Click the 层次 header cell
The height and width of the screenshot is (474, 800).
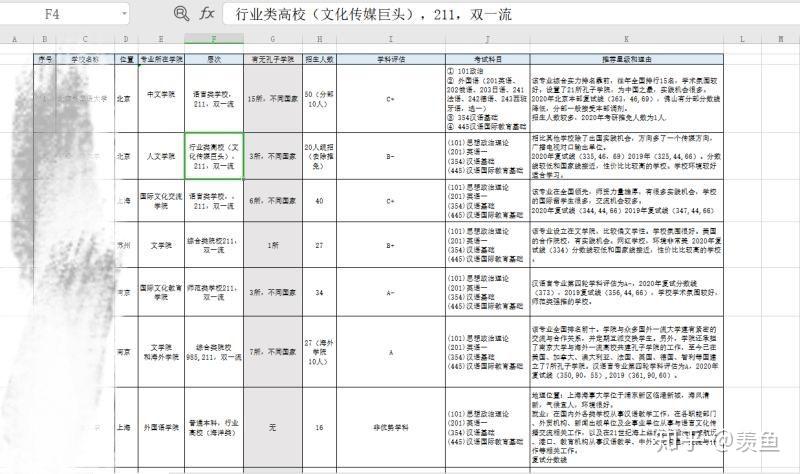214,59
